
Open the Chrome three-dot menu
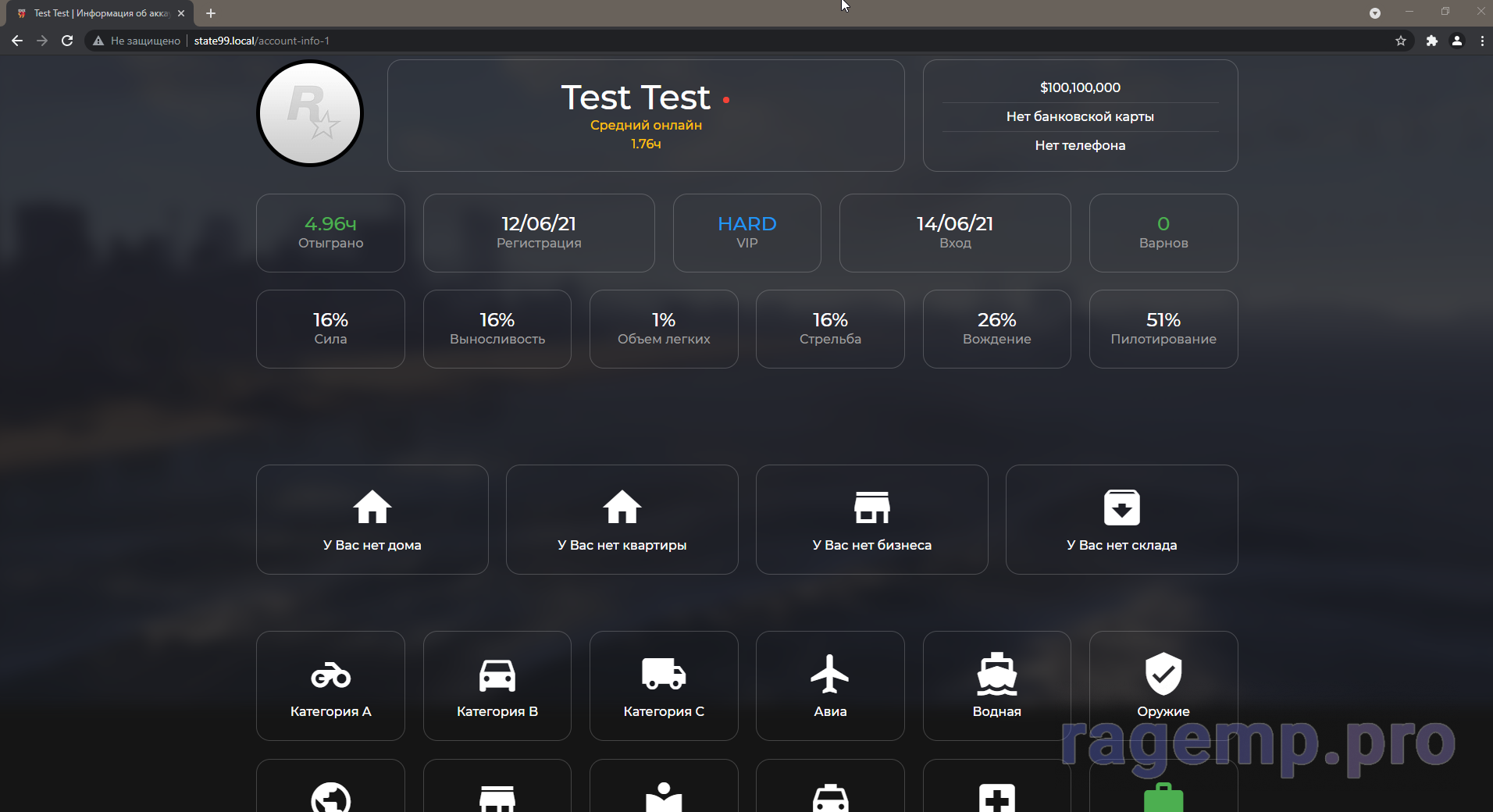click(x=1481, y=41)
